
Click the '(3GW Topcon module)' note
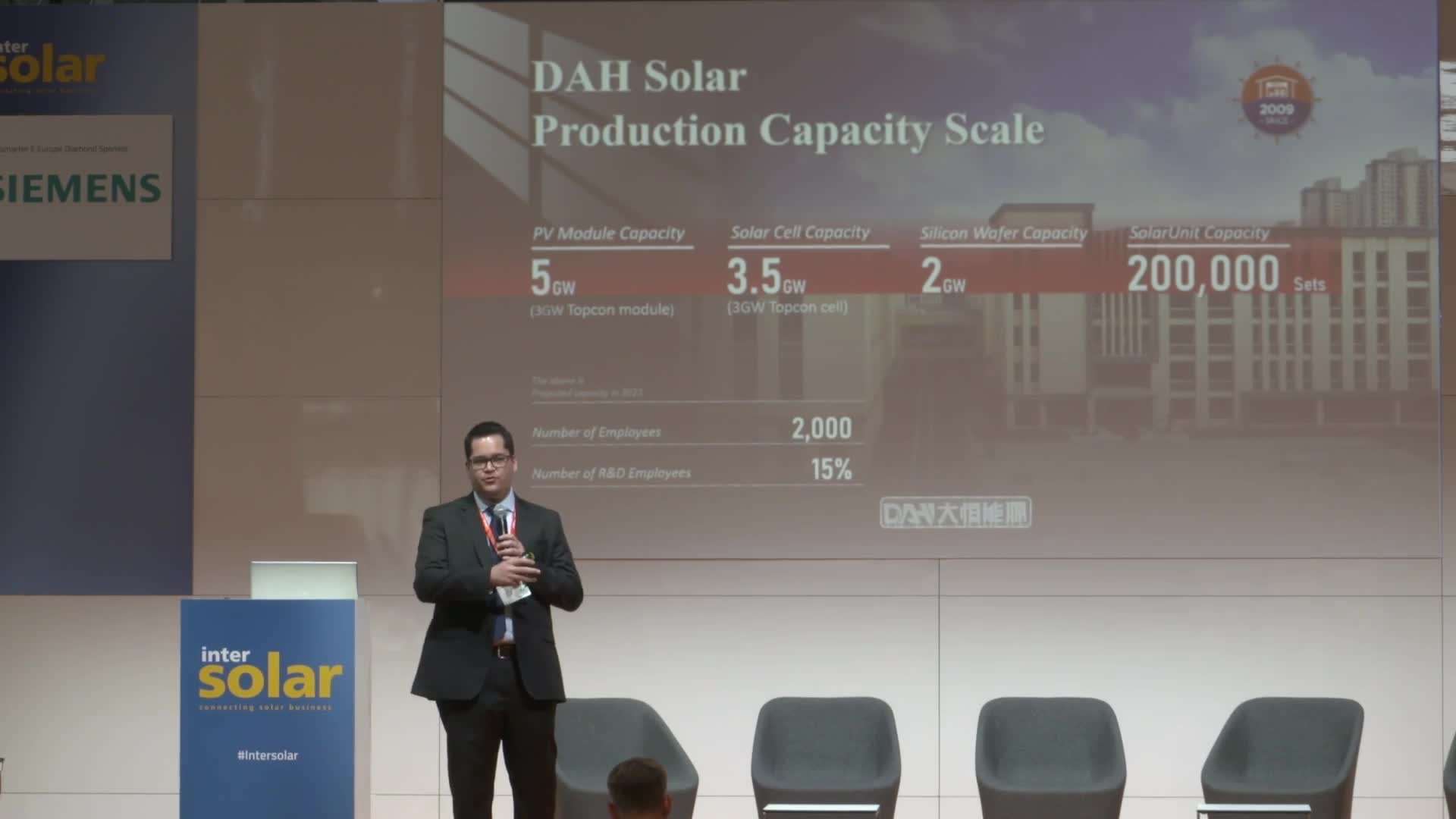point(602,309)
